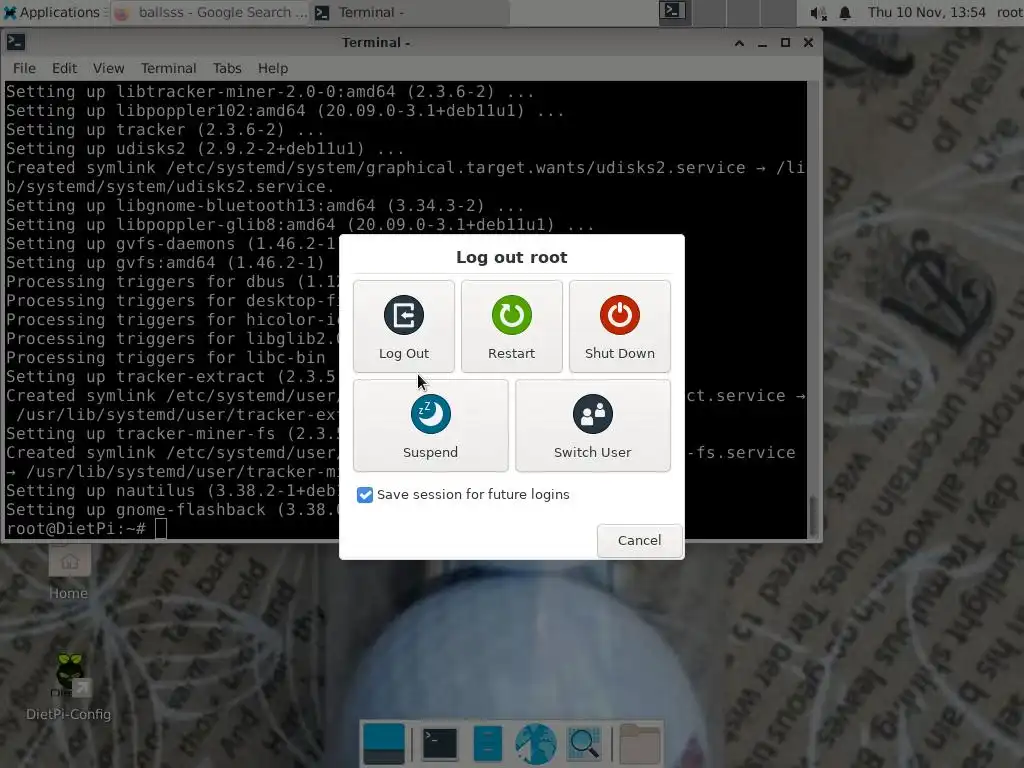Close the Terminal window
Screen dimensions: 1024x768
pyautogui.click(x=808, y=42)
